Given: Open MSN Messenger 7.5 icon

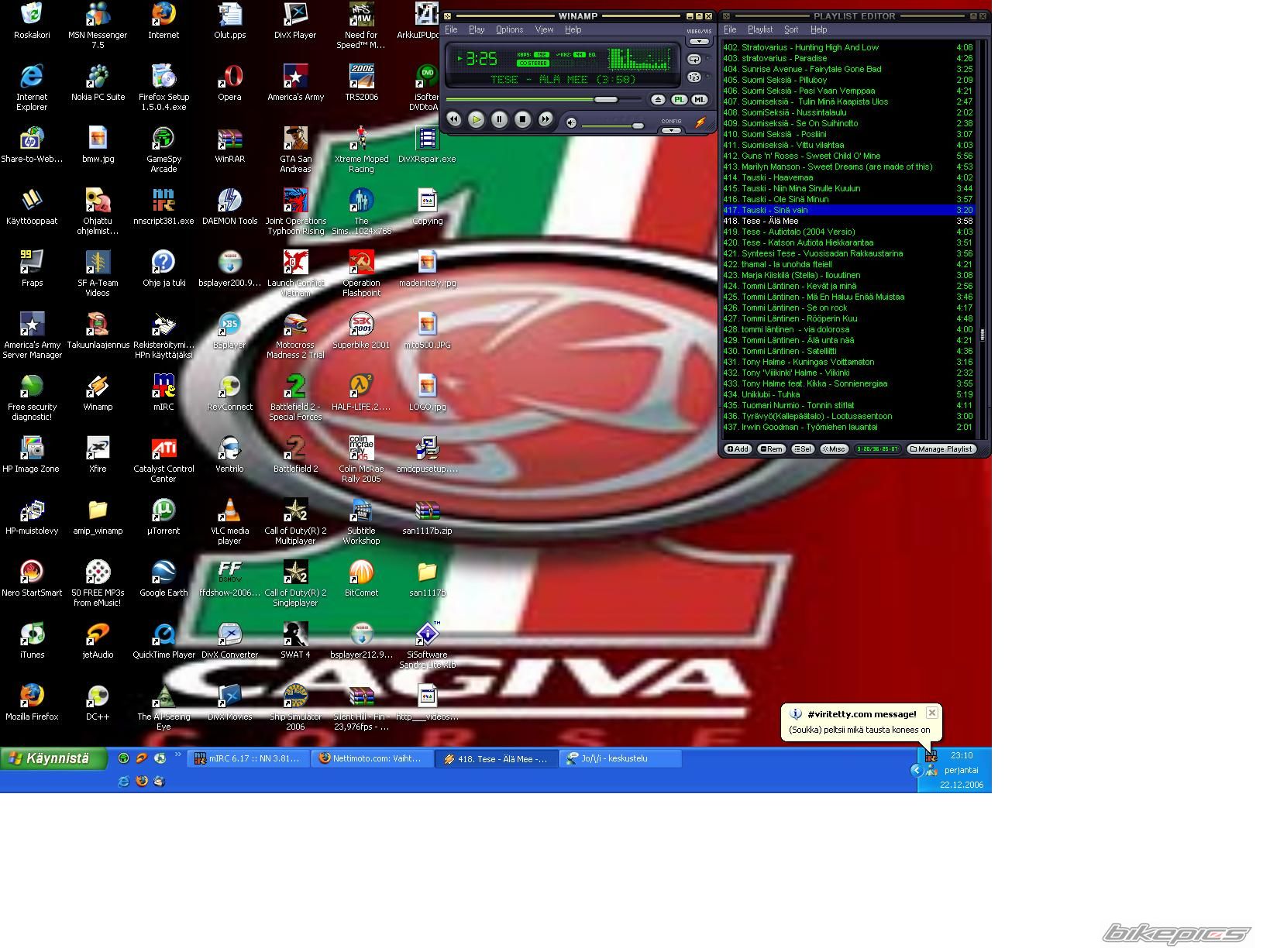Looking at the screenshot, I should (x=98, y=25).
